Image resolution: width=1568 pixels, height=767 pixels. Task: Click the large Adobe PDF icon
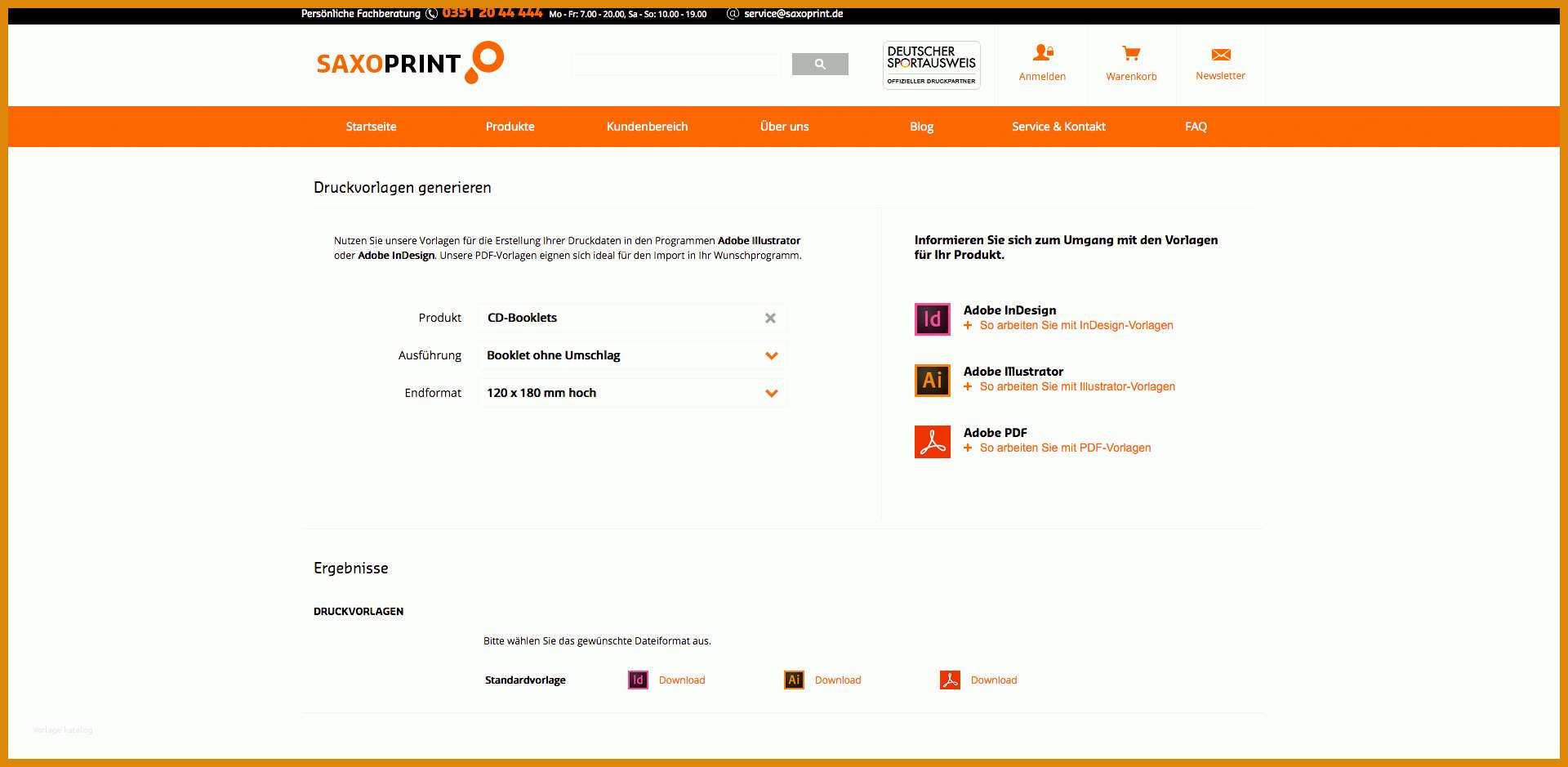tap(932, 441)
